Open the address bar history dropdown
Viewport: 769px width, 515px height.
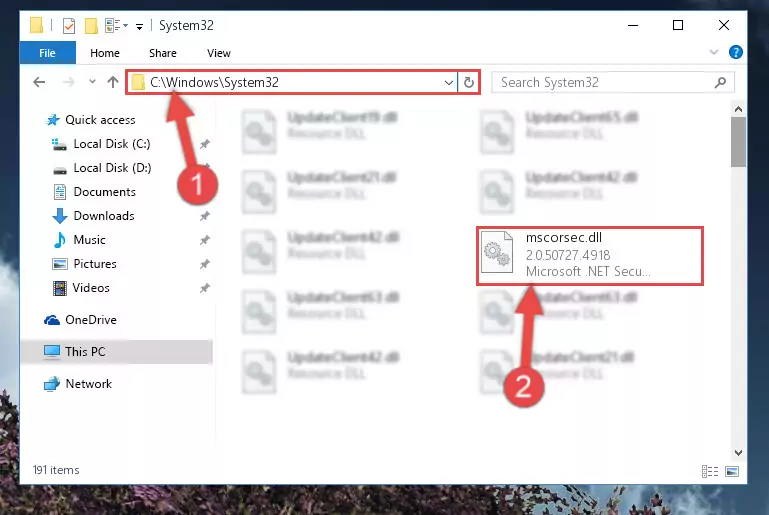(x=448, y=82)
